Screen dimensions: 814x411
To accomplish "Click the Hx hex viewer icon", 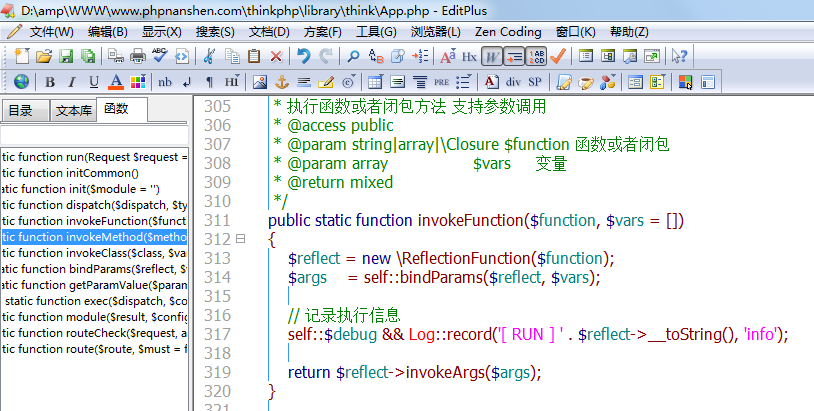I will pos(469,57).
